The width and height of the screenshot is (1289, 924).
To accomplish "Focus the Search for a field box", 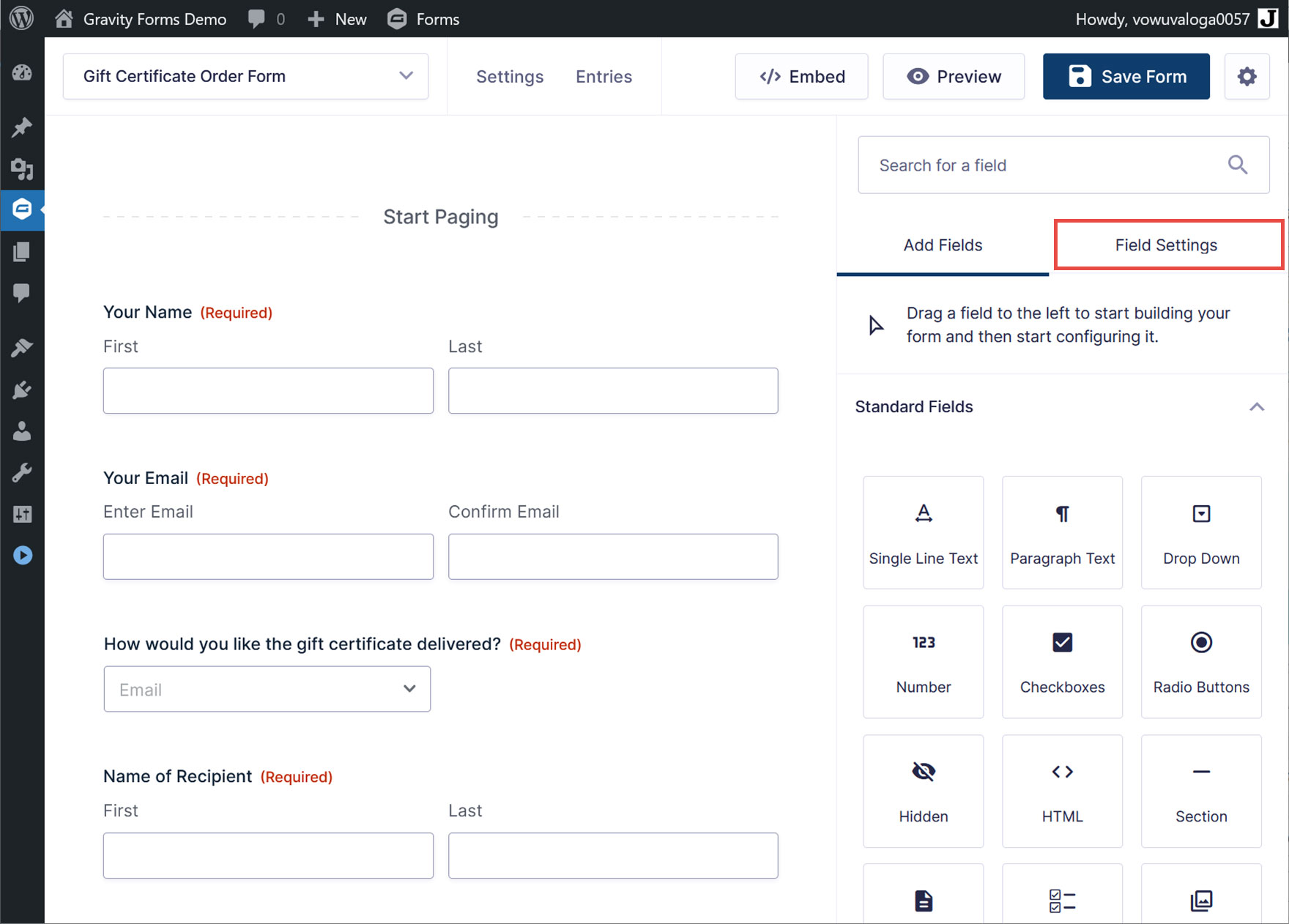I will (x=1063, y=165).
